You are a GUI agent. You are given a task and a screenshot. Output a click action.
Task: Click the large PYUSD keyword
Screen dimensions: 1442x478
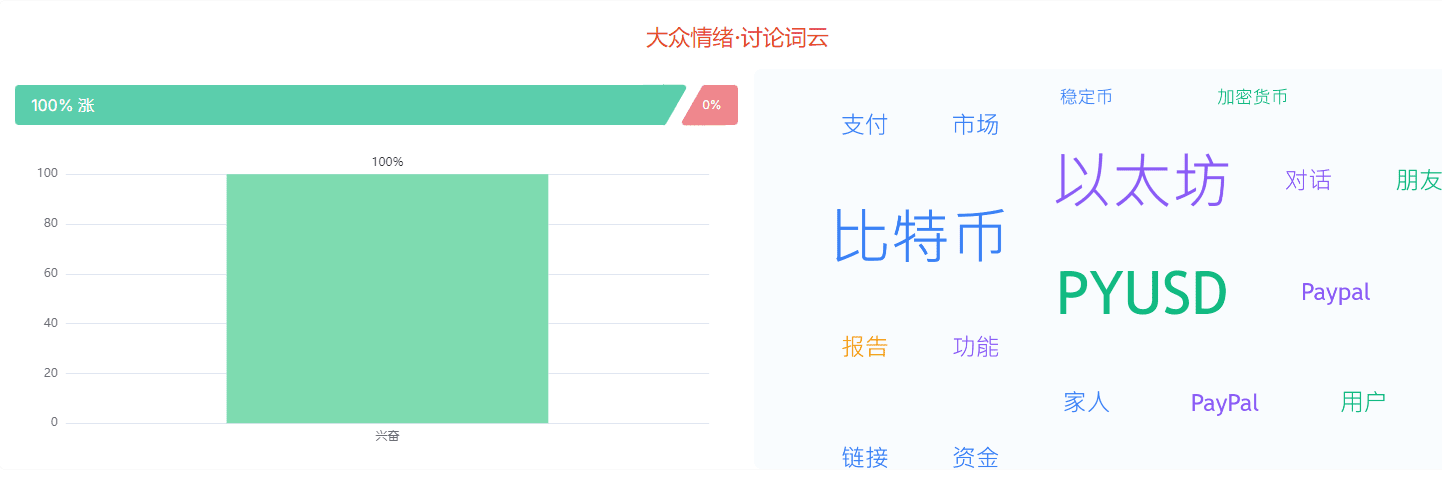pyautogui.click(x=1142, y=294)
